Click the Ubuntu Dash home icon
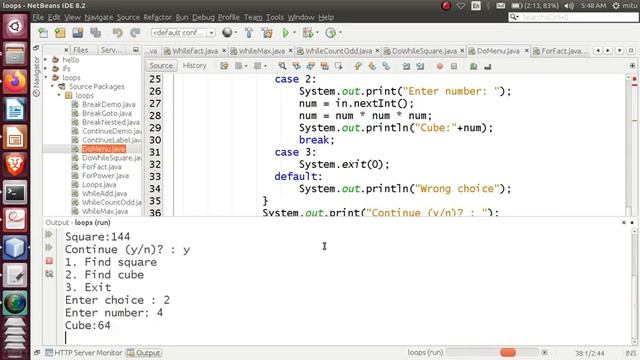The image size is (640, 360). tap(15, 27)
